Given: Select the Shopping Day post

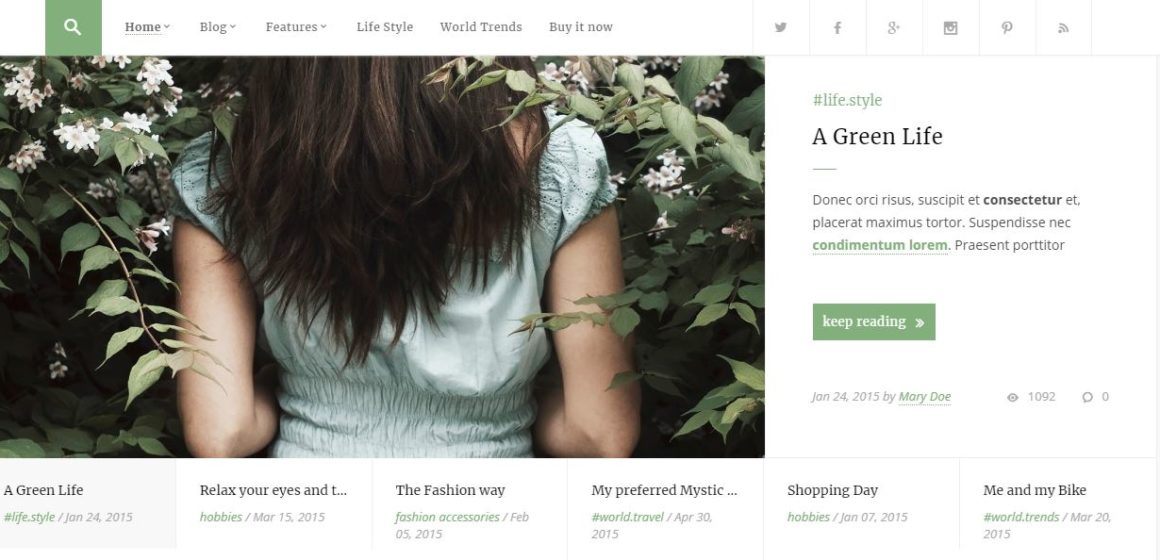Looking at the screenshot, I should pyautogui.click(x=861, y=504).
